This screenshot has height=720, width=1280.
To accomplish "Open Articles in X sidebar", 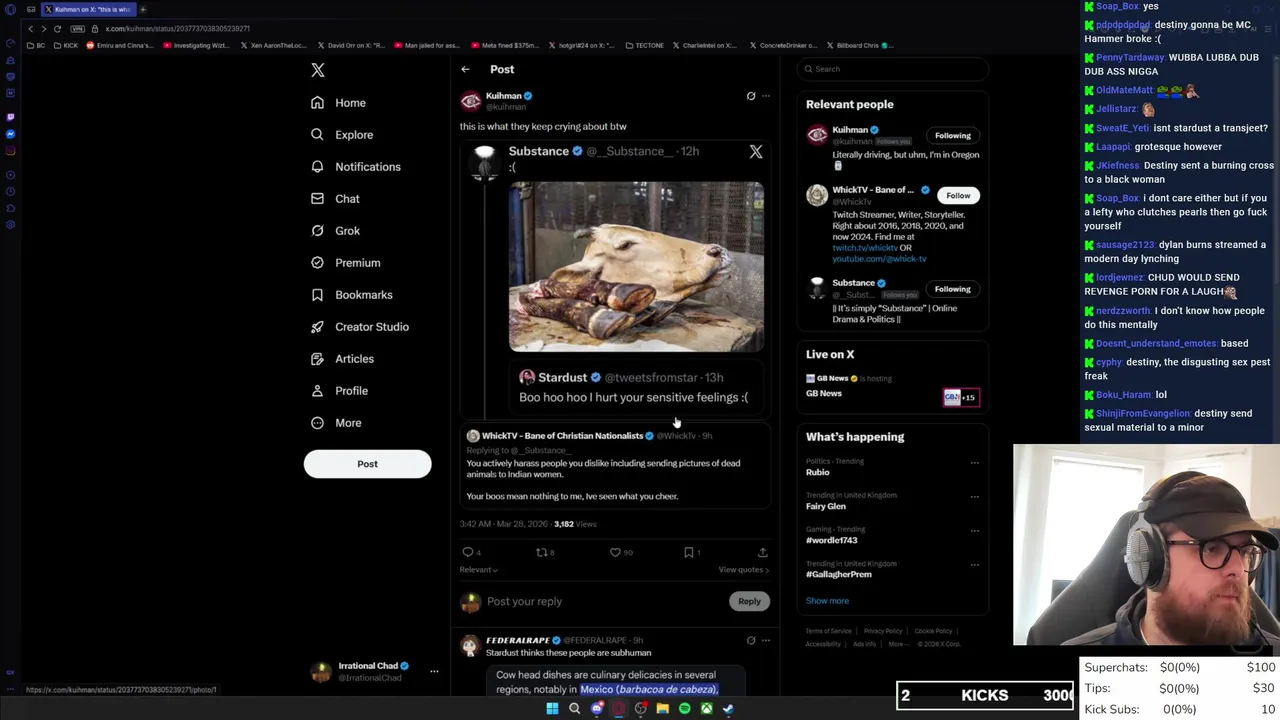I will tap(342, 359).
